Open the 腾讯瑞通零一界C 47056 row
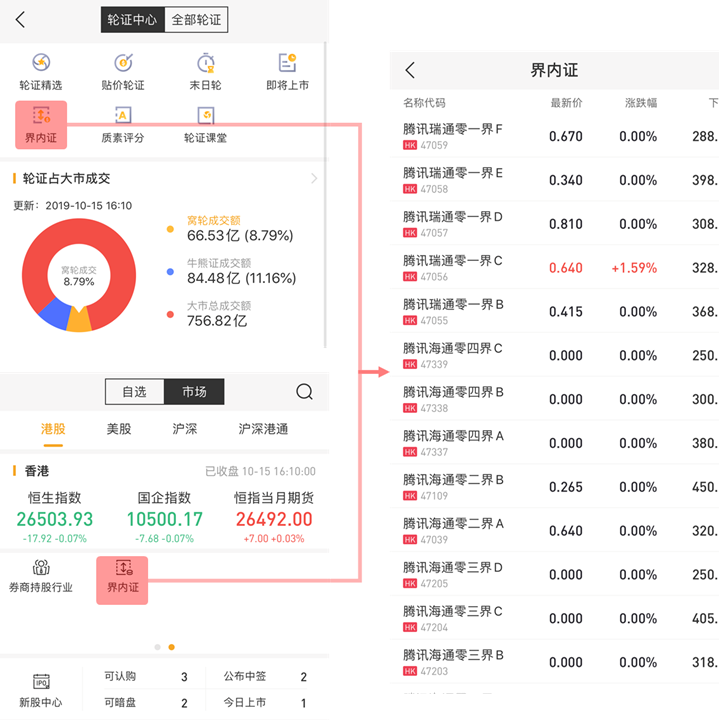This screenshot has height=720, width=719. tap(554, 268)
